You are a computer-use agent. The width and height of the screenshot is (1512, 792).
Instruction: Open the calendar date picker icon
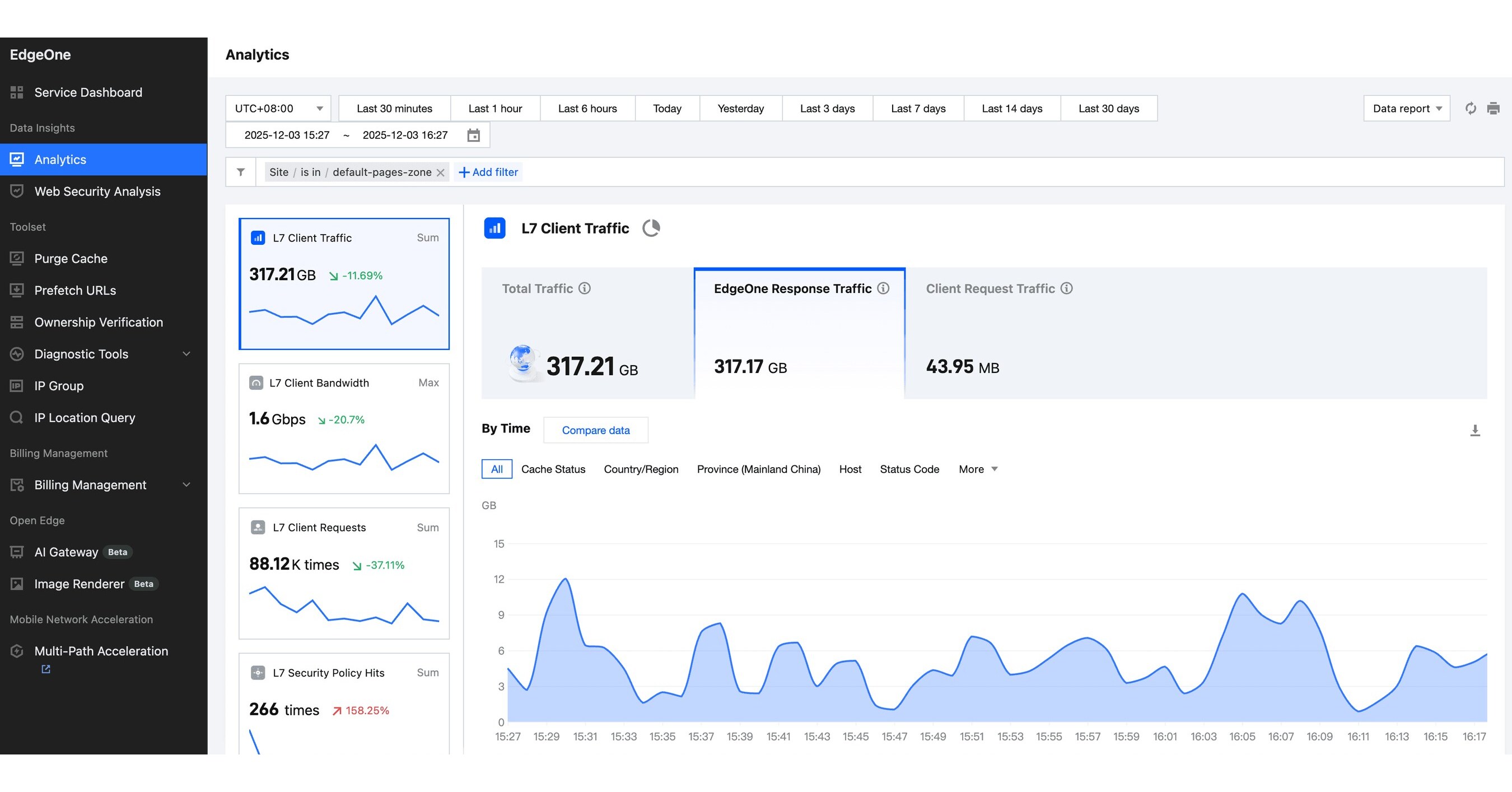pyautogui.click(x=473, y=135)
